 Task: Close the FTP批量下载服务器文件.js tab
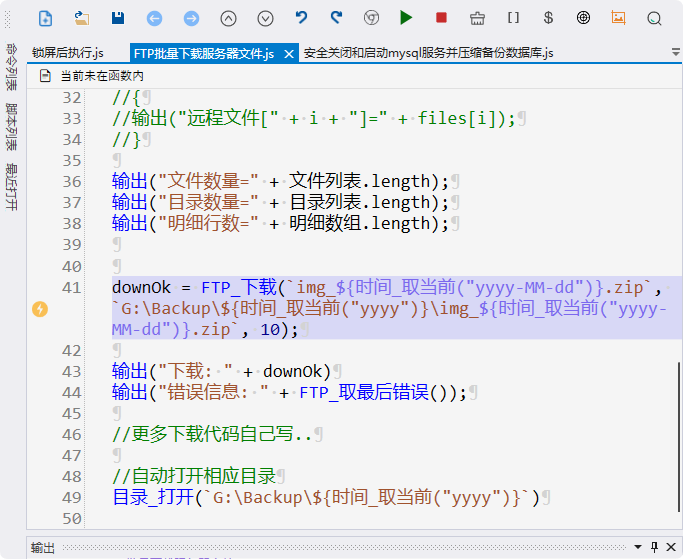(288, 53)
